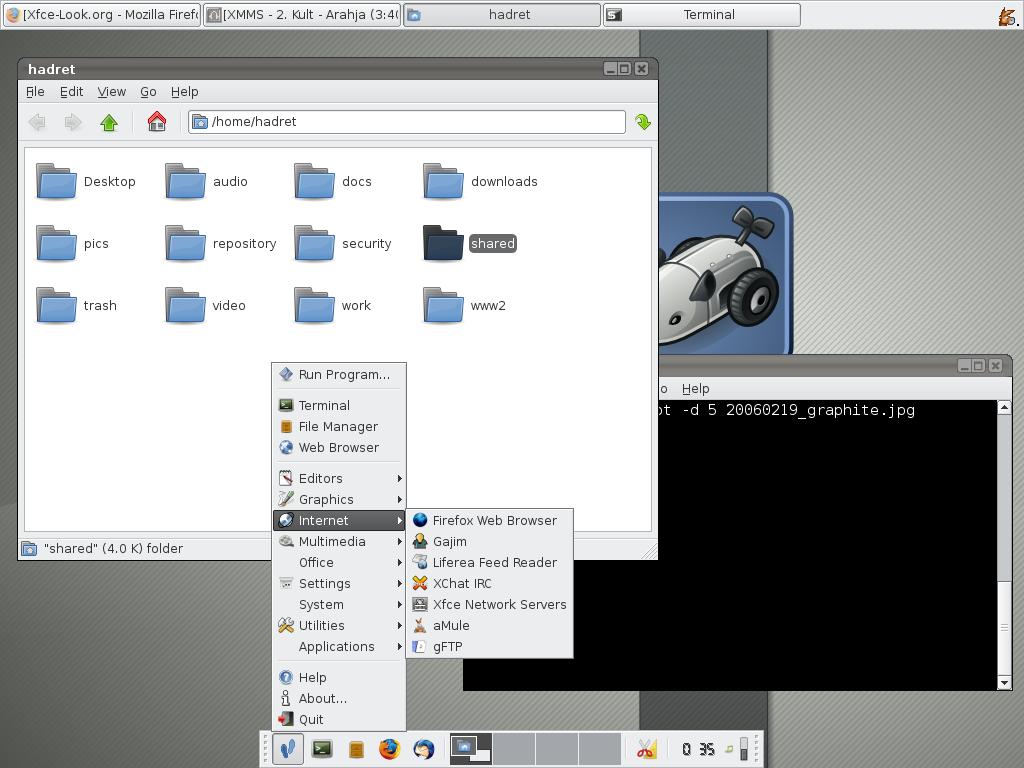Choose Web Browser in the Xfce menu
The image size is (1024, 768).
pyautogui.click(x=340, y=447)
